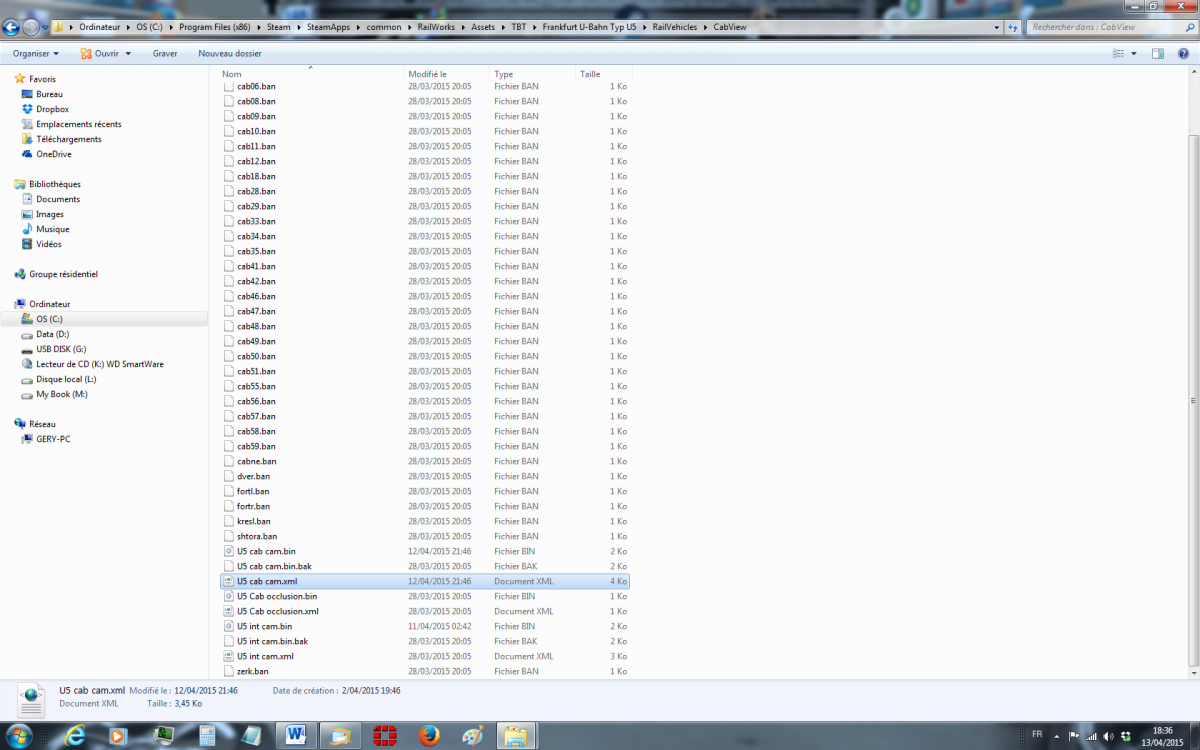Open the Organiser dropdown menu
This screenshot has width=1200, height=750.
coord(36,53)
